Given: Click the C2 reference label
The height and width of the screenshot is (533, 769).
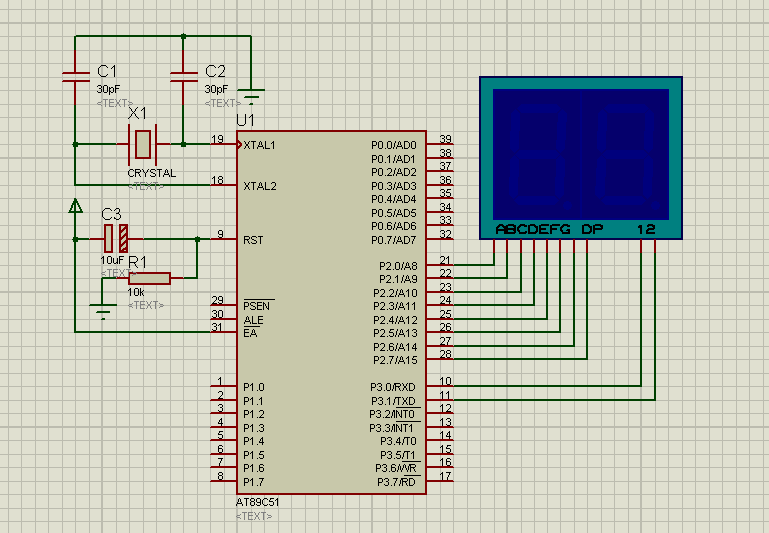Looking at the screenshot, I should coord(215,71).
